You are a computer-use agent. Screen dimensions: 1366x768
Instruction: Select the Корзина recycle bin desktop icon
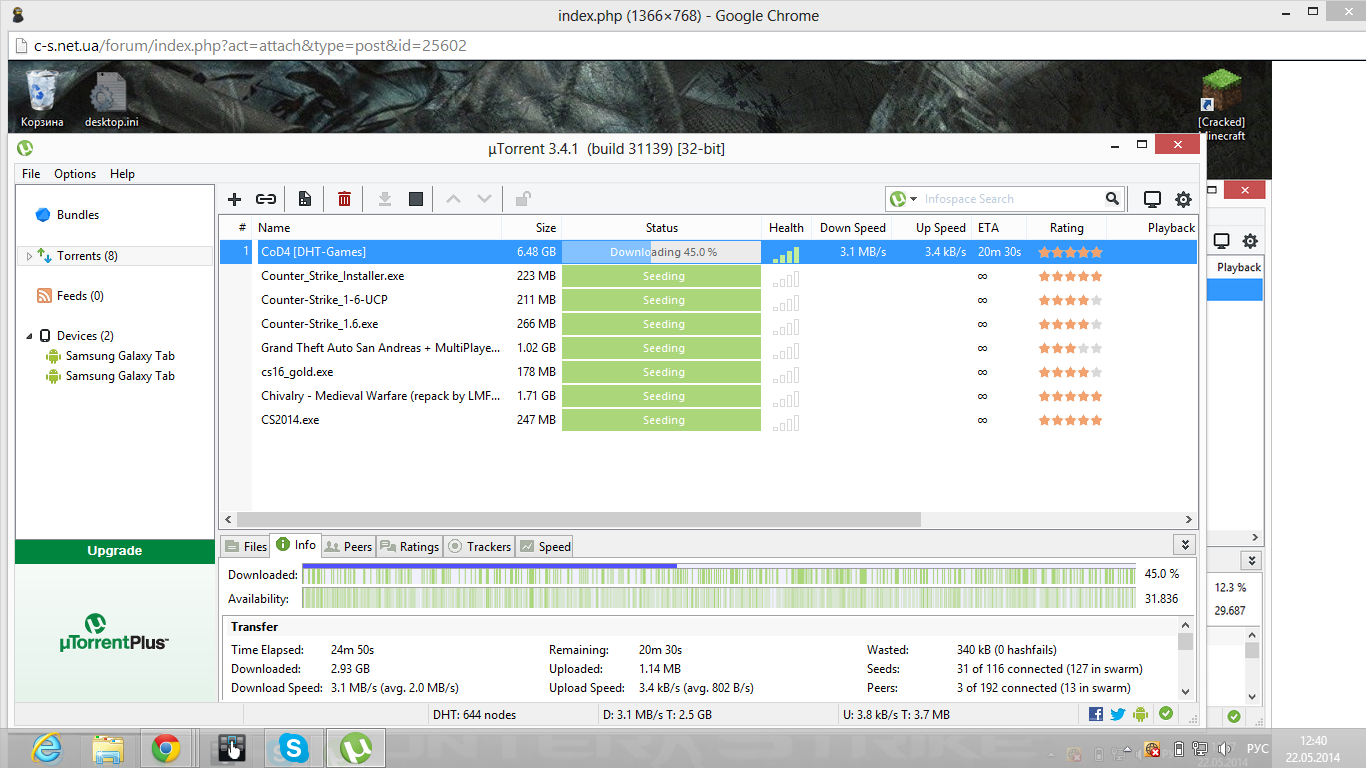pyautogui.click(x=42, y=99)
